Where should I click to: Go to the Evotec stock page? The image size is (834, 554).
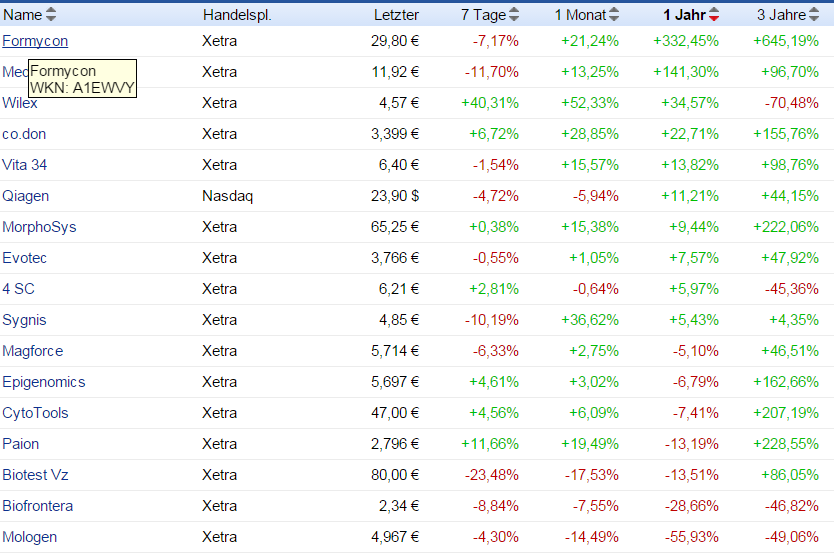click(x=25, y=258)
